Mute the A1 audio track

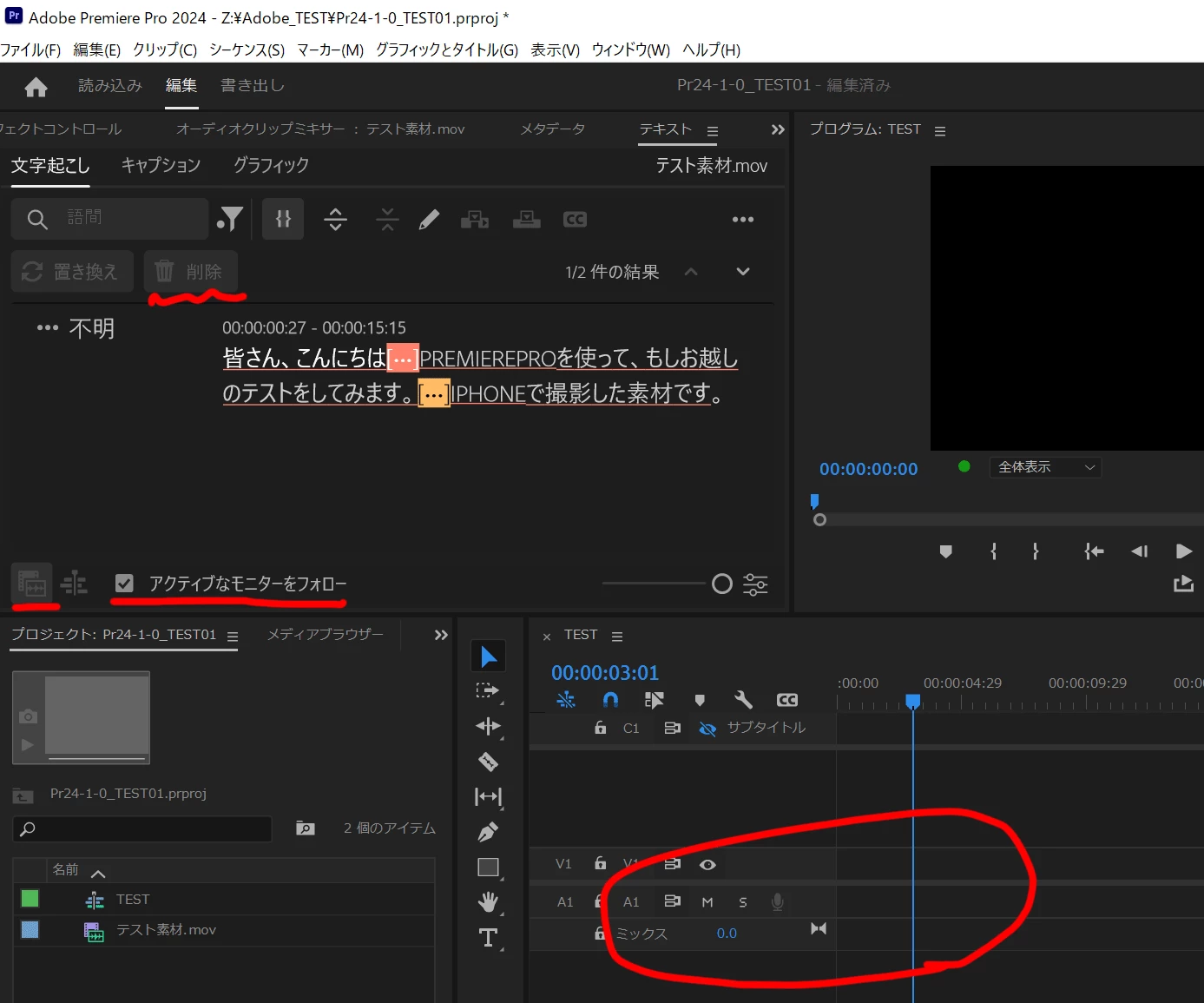pyautogui.click(x=707, y=902)
